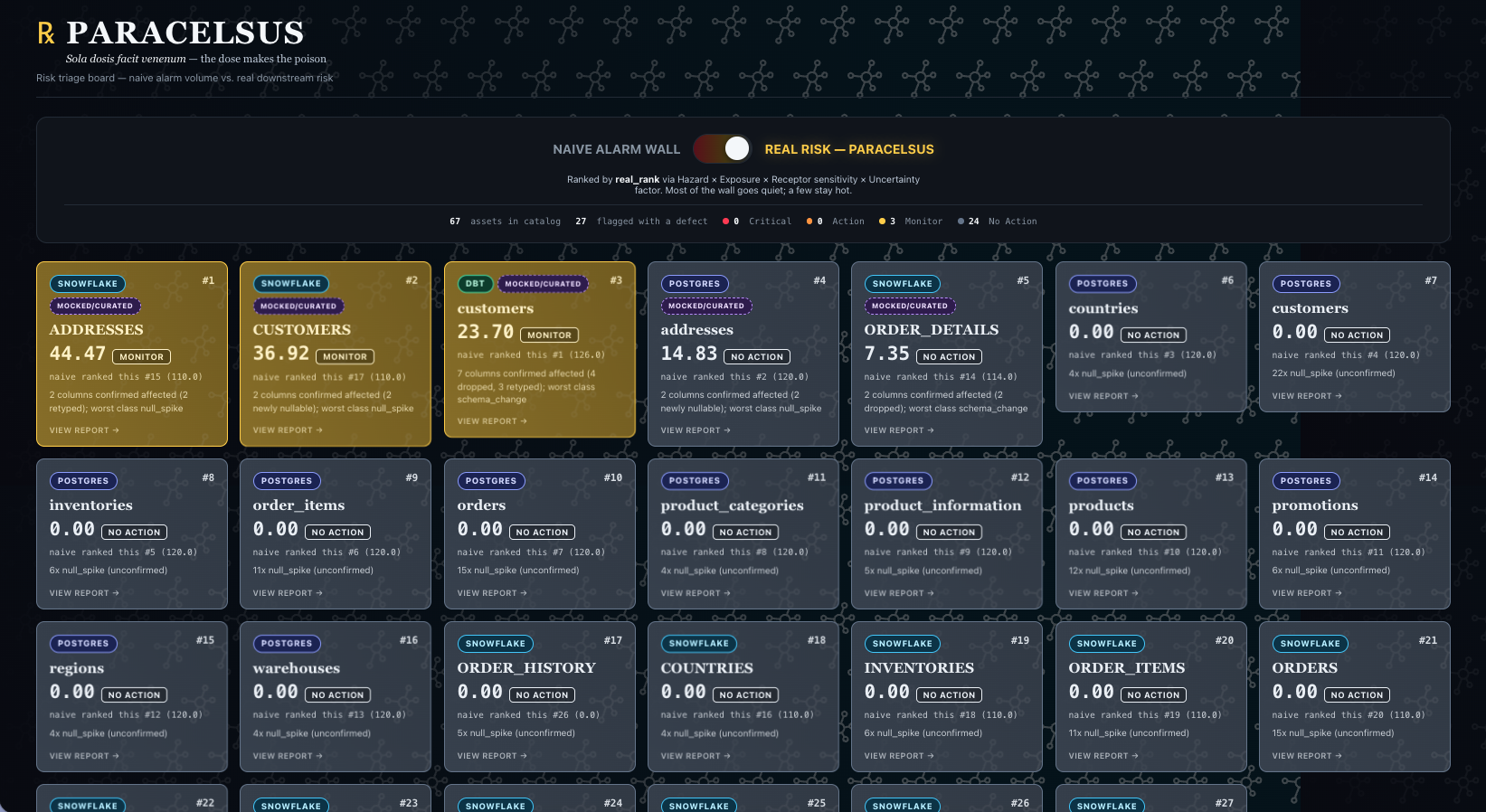The height and width of the screenshot is (812, 1486).
Task: Click the 44.47 risk score
Action: [x=78, y=354]
